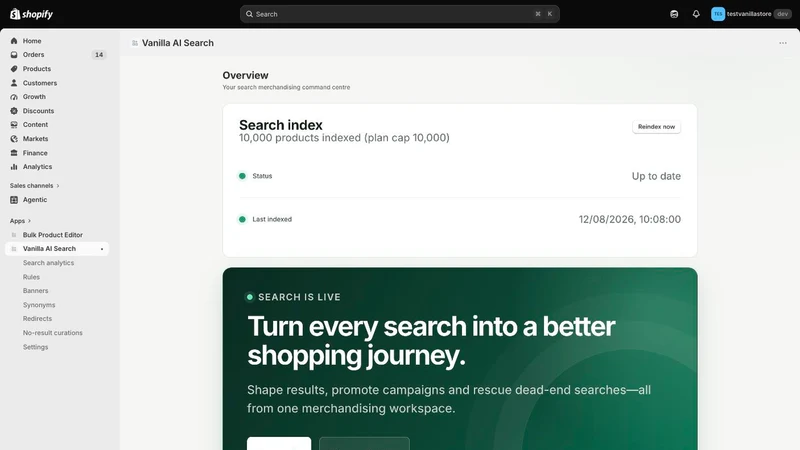Click the testvanillastore avatar icon
The image size is (800, 450).
(x=718, y=14)
